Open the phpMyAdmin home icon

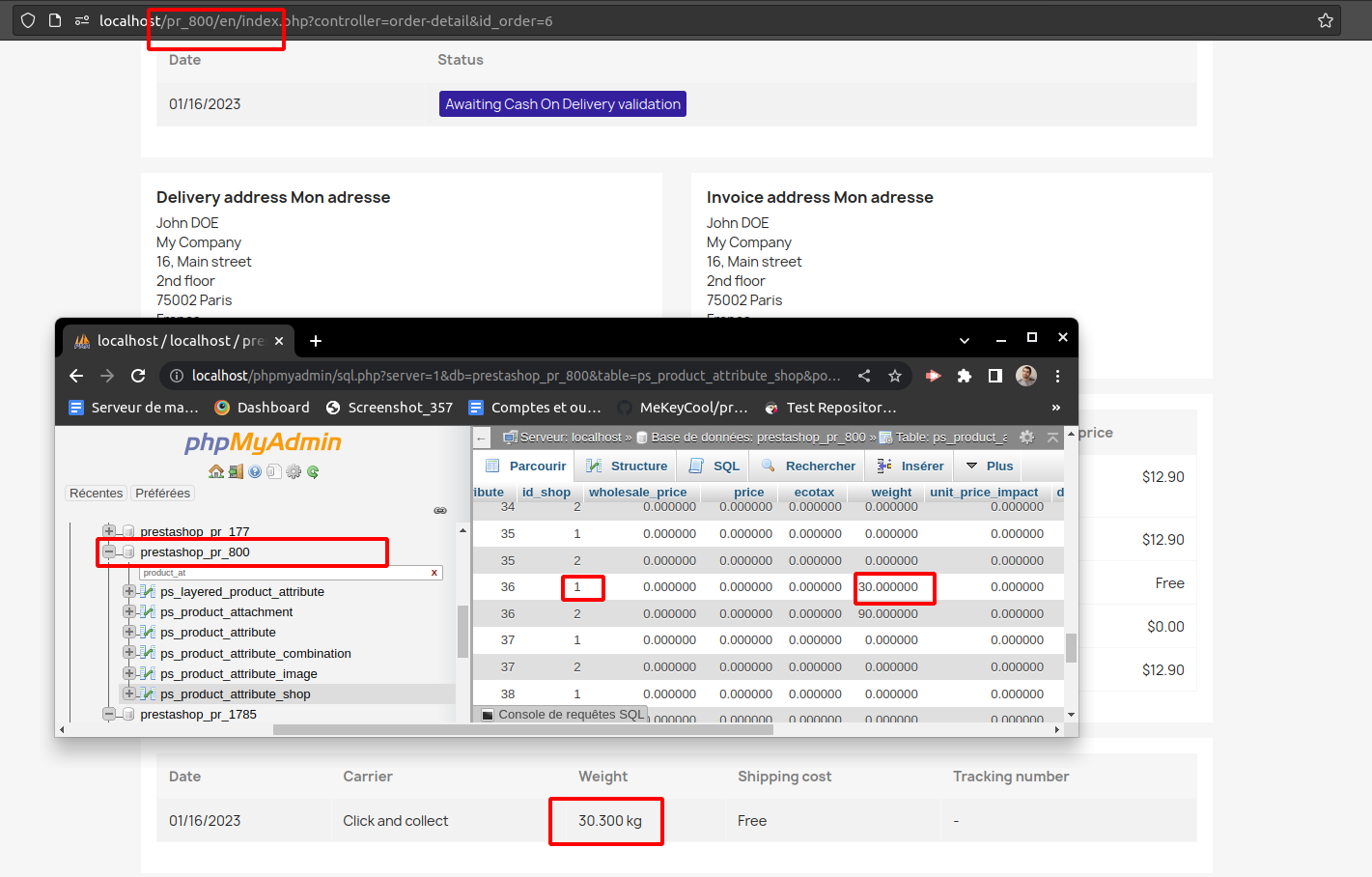point(216,471)
